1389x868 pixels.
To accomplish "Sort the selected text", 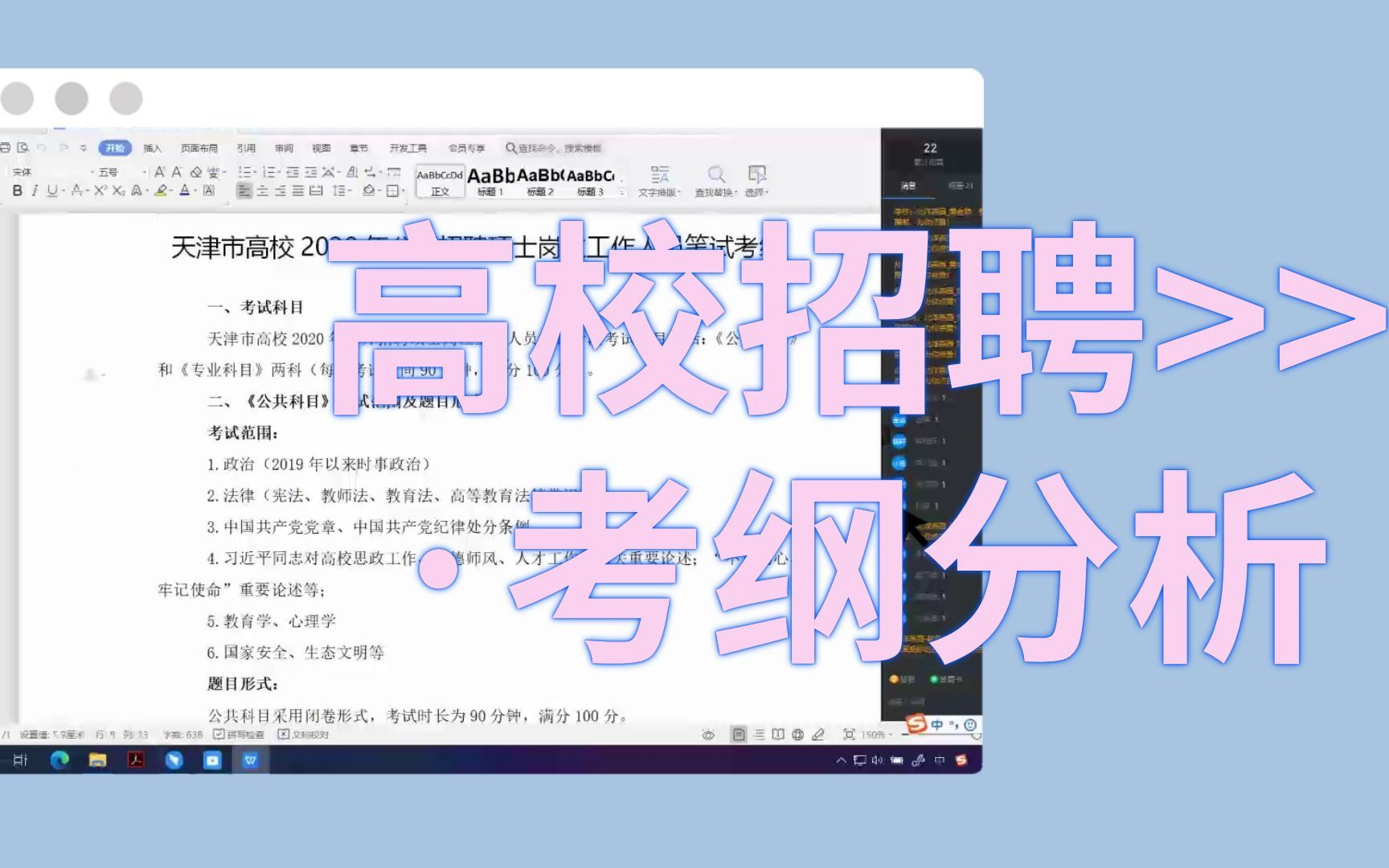I will click(x=352, y=172).
